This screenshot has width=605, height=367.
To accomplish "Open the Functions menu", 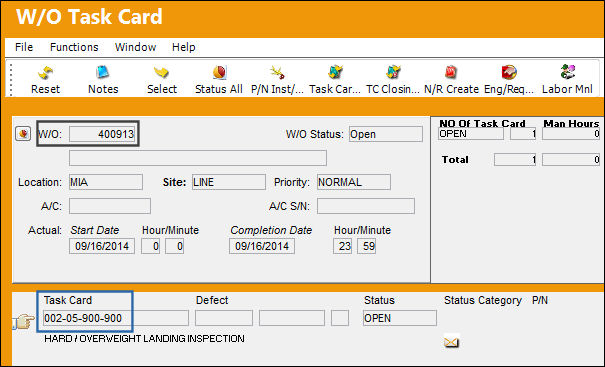I will point(74,47).
